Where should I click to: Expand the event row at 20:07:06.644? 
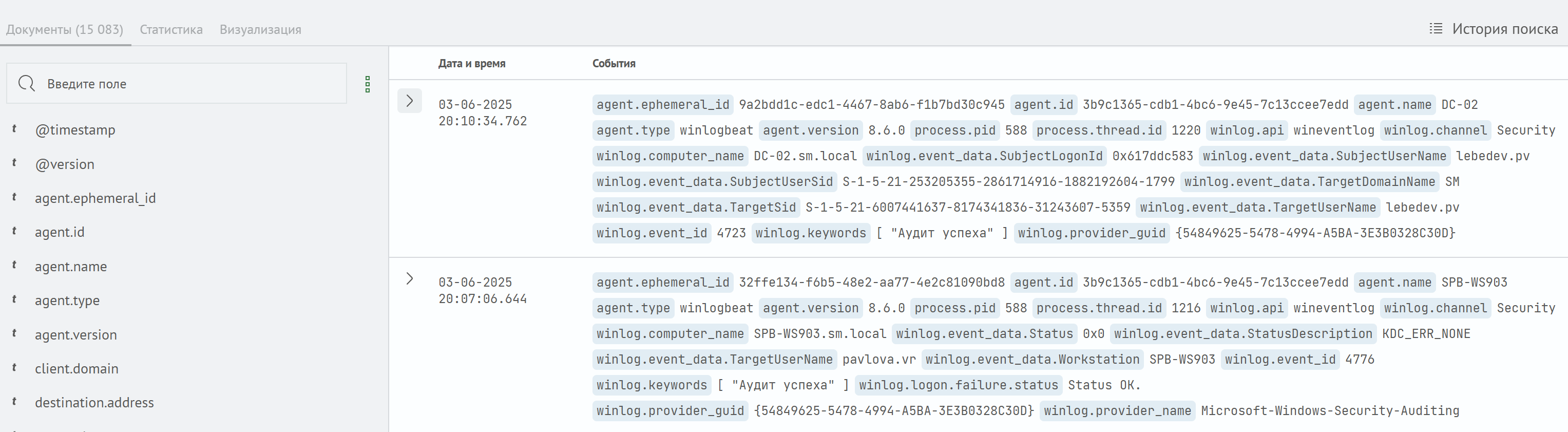click(x=410, y=279)
